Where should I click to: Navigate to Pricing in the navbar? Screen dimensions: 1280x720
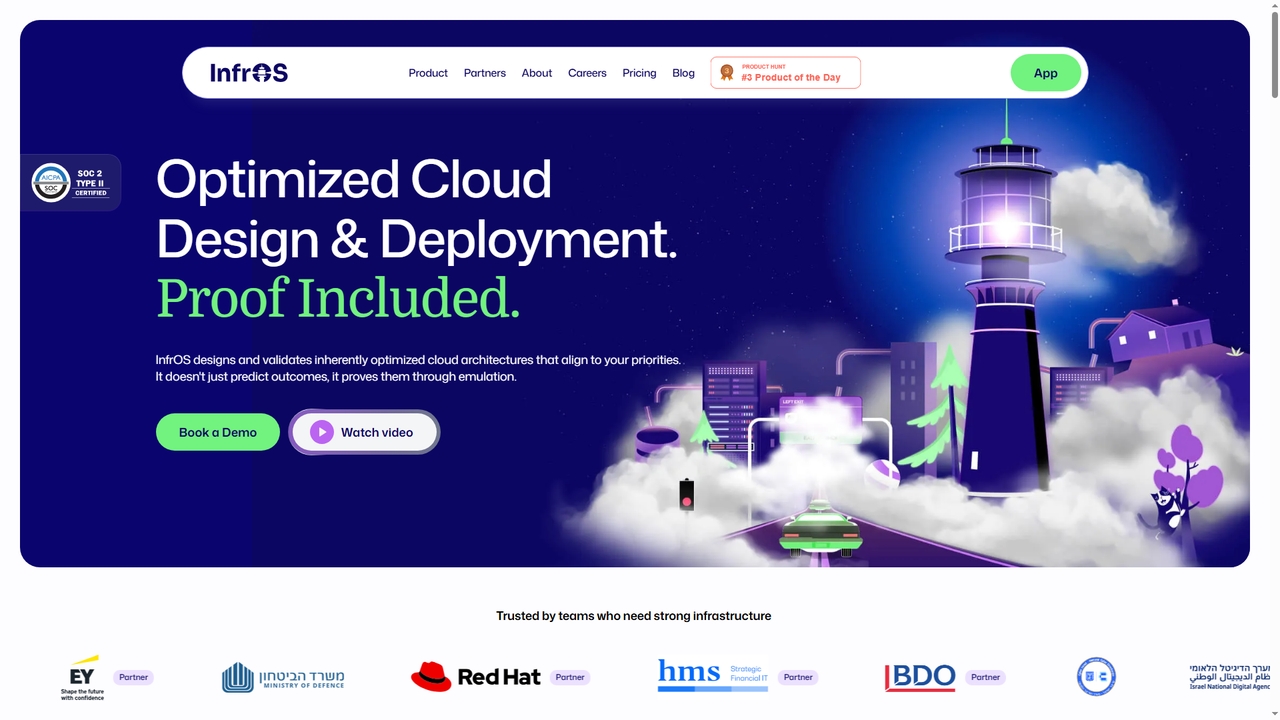(x=639, y=73)
